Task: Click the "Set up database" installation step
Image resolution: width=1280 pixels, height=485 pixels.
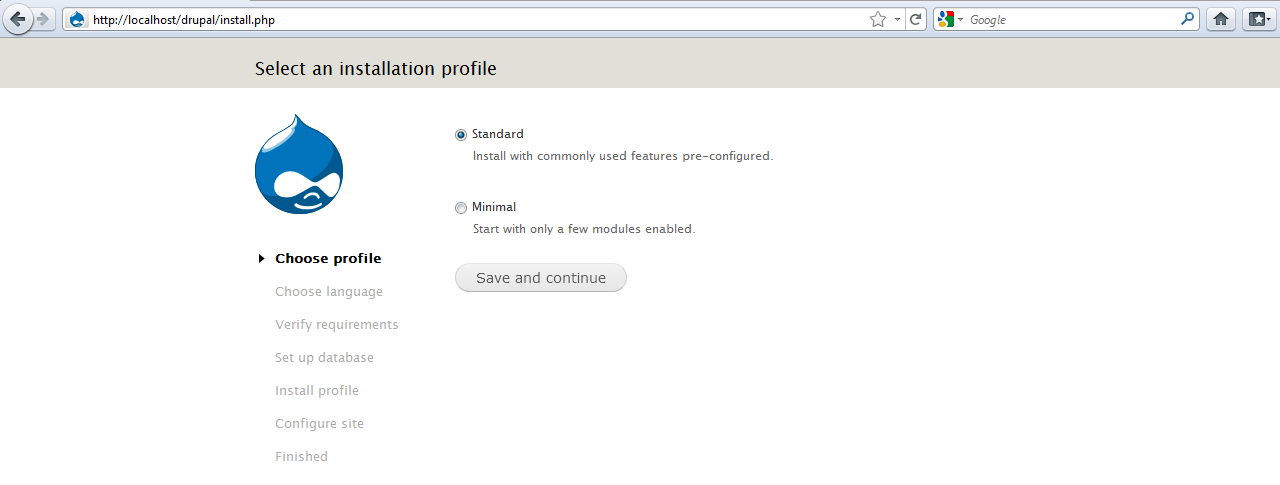Action: 324,357
